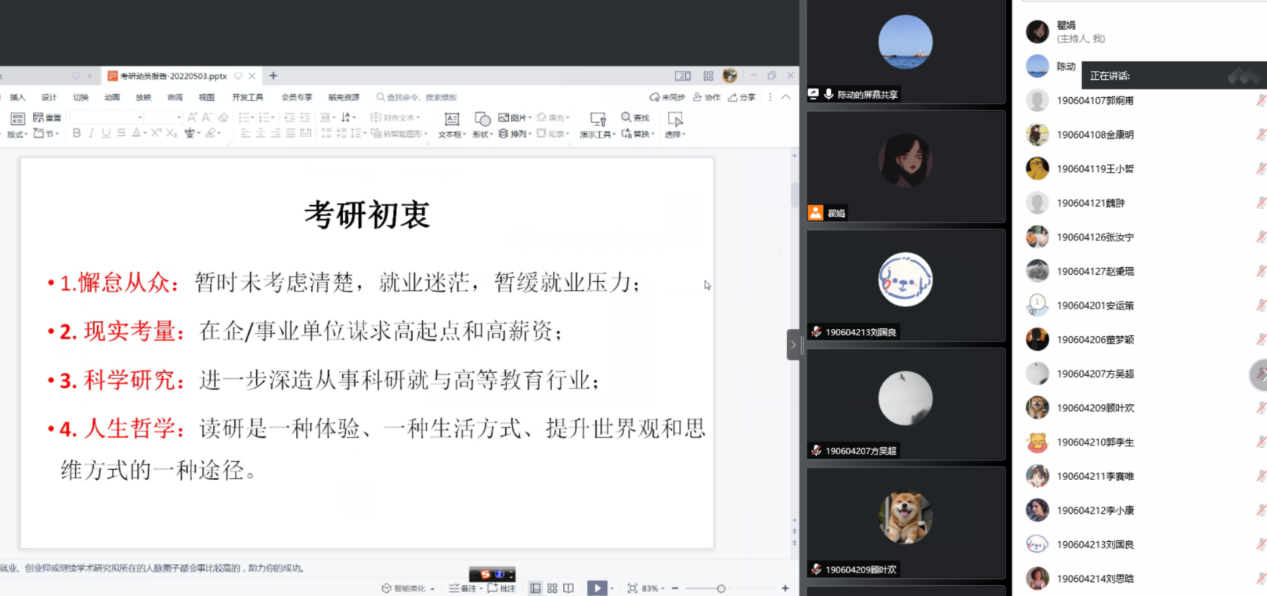Start slideshow with the play button
This screenshot has width=1267, height=596.
tap(597, 588)
